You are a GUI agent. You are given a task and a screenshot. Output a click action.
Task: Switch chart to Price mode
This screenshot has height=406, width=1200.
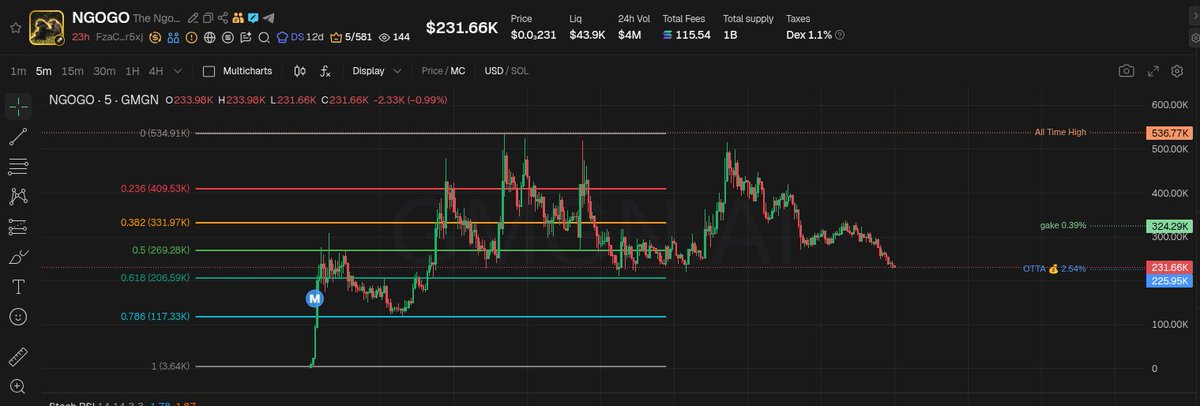[x=433, y=71]
